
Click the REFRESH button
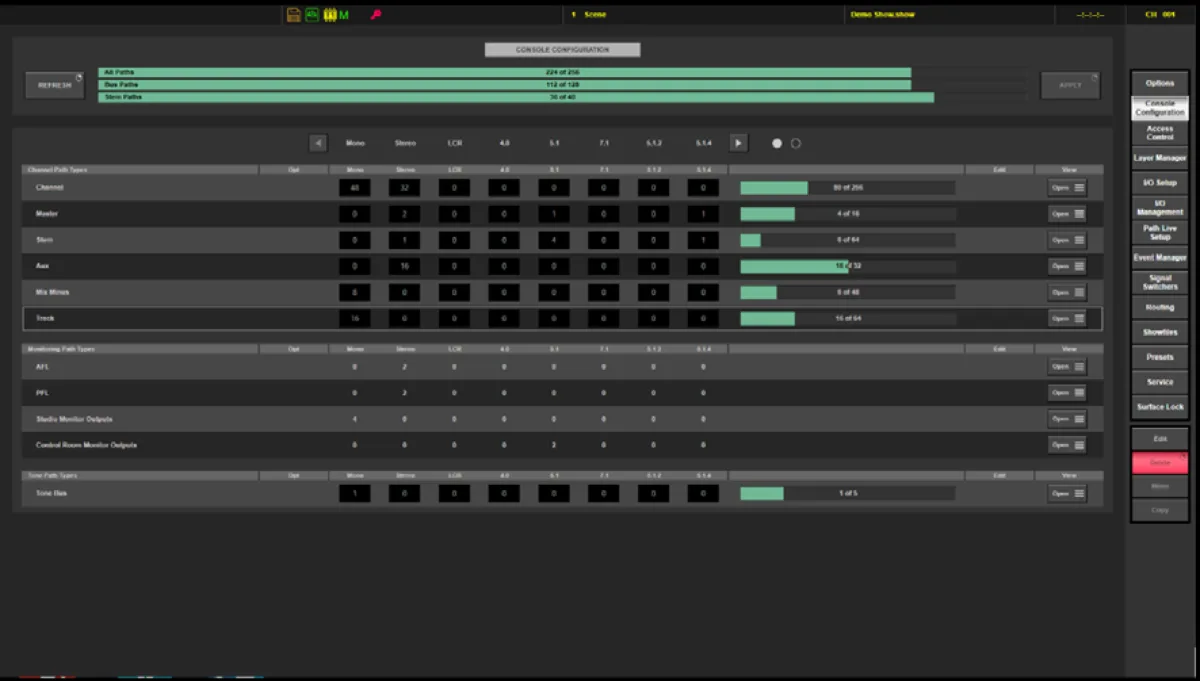(x=55, y=85)
